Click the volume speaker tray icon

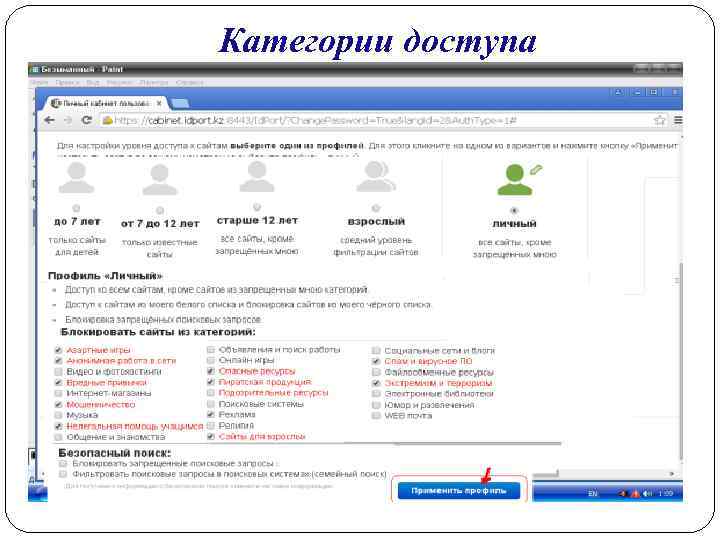[647, 494]
